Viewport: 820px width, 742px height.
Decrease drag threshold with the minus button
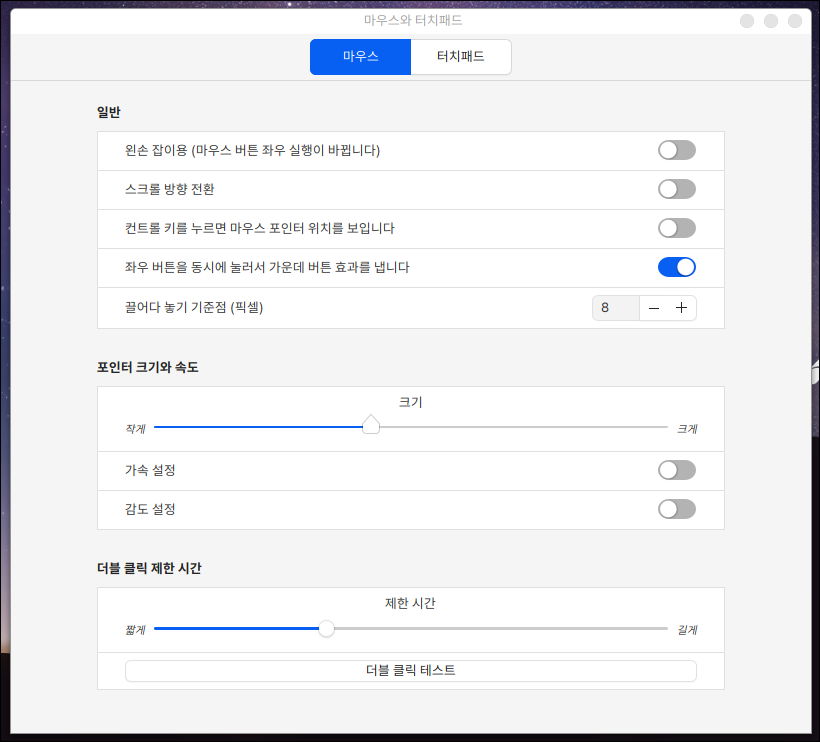[654, 308]
